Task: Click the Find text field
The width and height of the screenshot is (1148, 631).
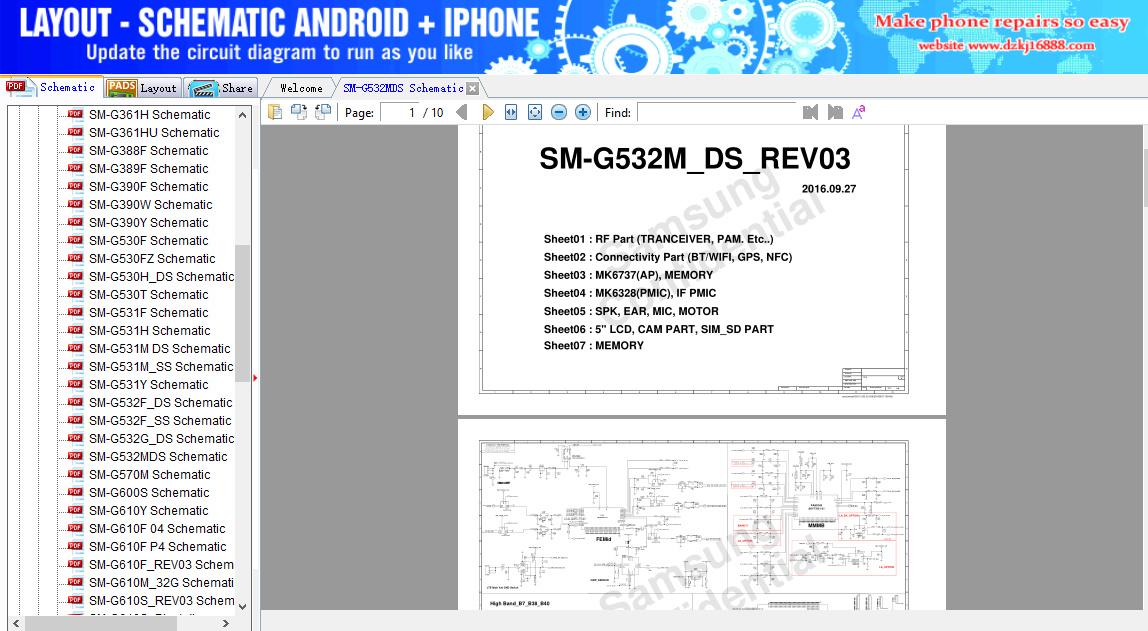Action: tap(717, 112)
